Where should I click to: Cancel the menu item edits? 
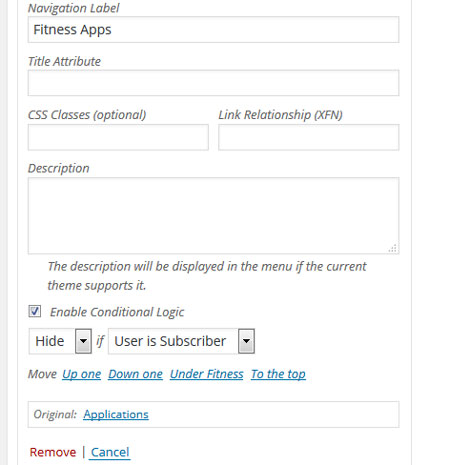click(x=110, y=452)
